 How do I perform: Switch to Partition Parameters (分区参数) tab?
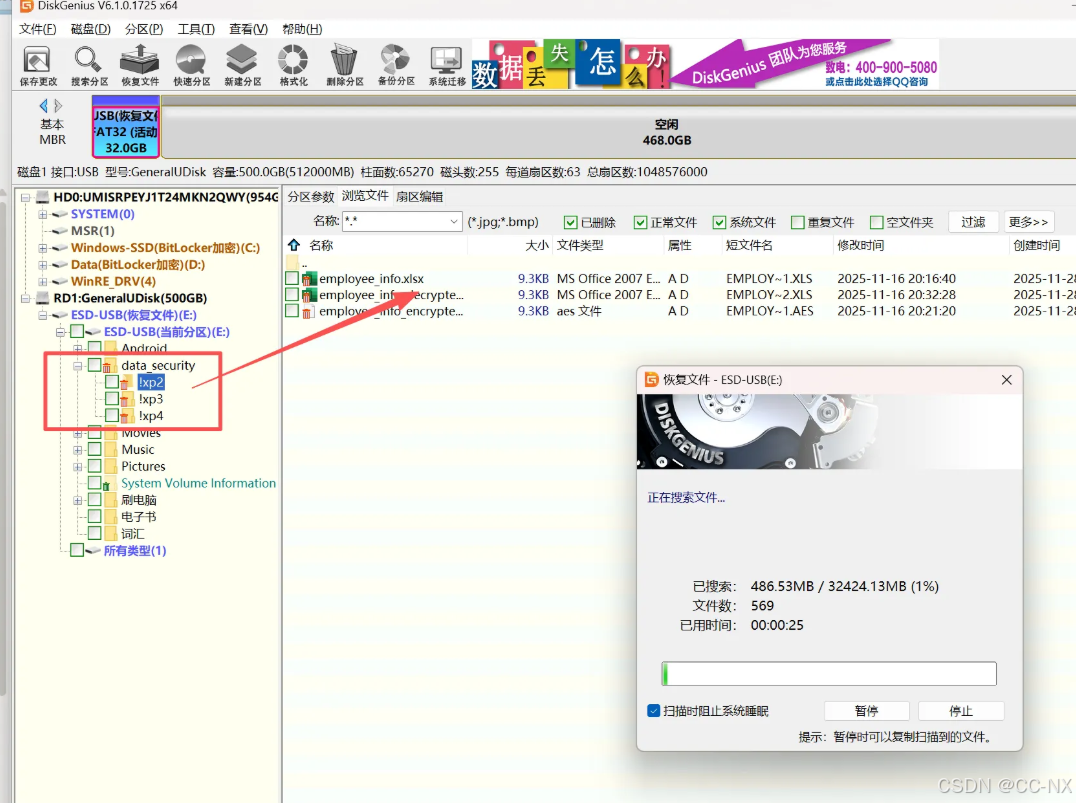(311, 197)
